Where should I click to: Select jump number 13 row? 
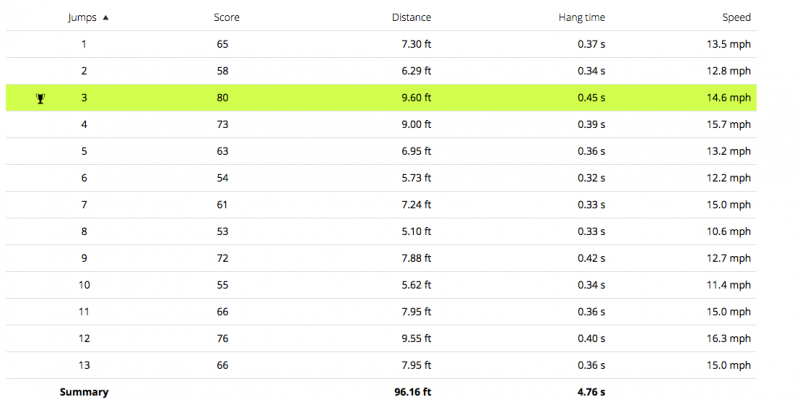tap(84, 365)
